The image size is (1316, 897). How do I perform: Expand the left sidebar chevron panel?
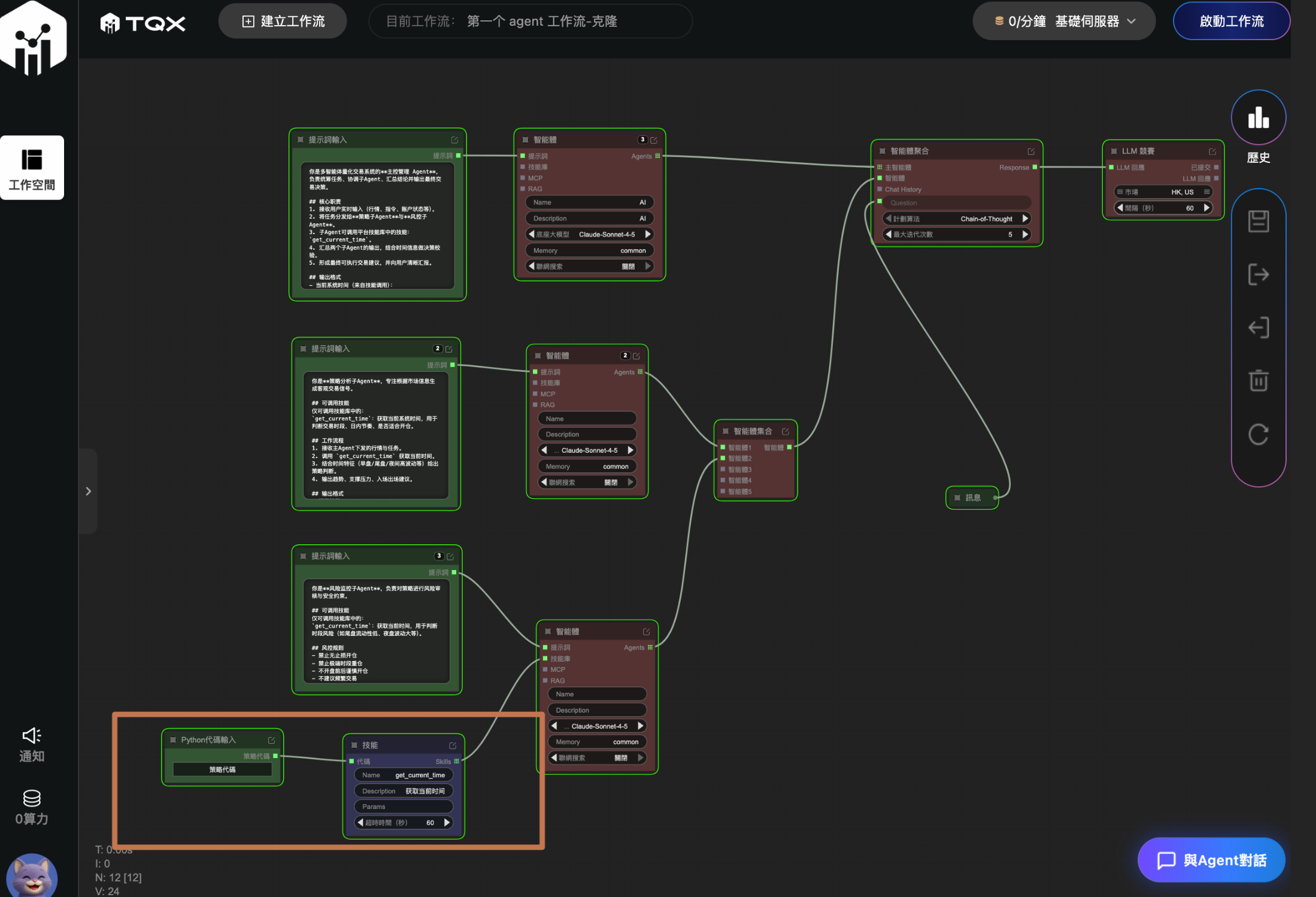point(88,491)
